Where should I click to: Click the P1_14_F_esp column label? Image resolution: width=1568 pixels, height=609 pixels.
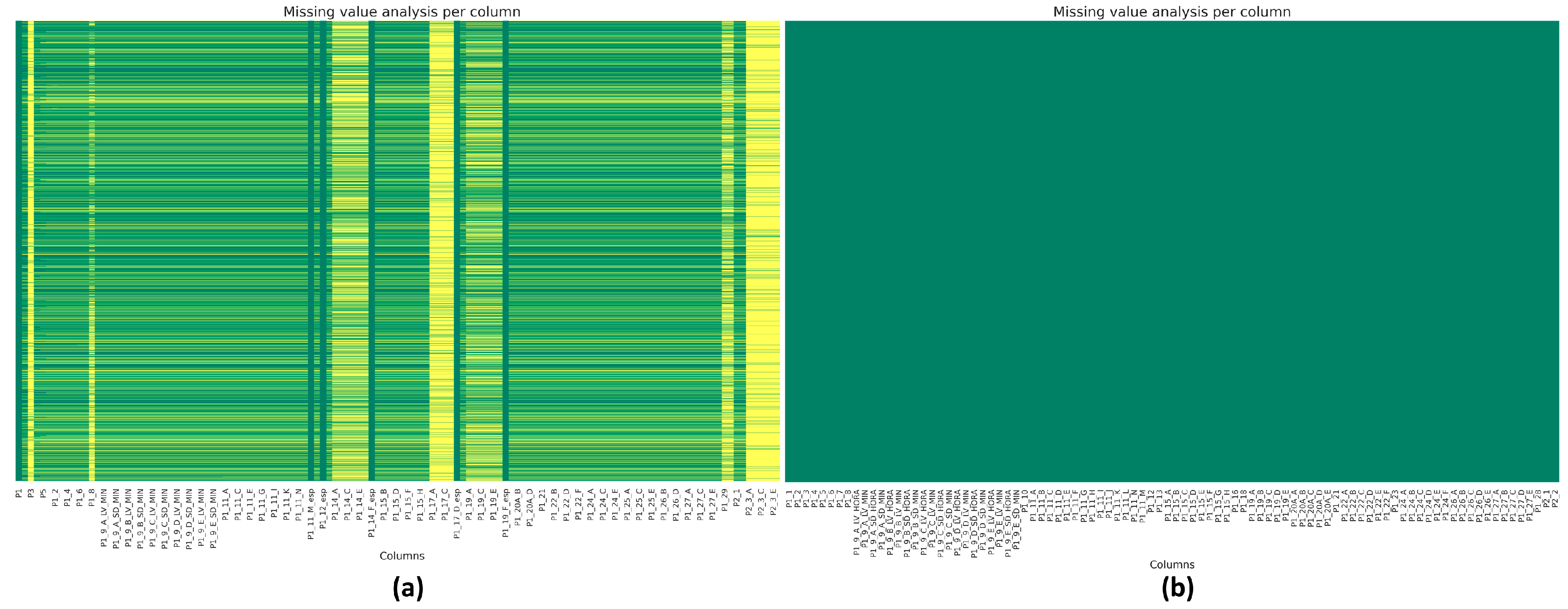[371, 513]
